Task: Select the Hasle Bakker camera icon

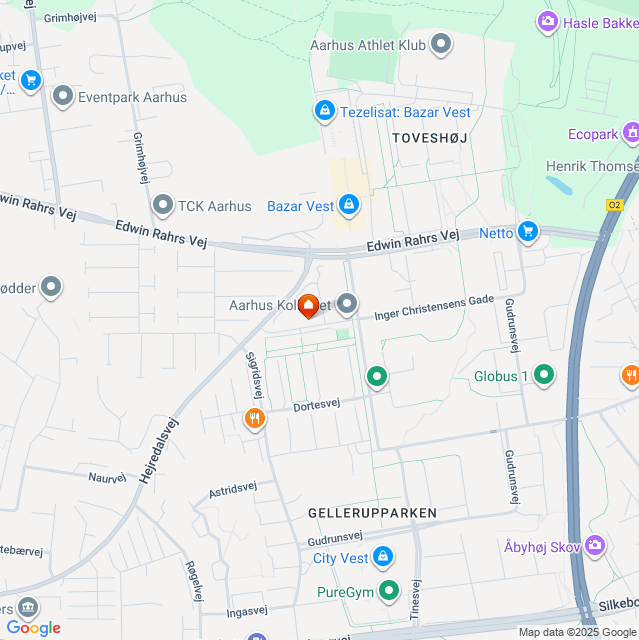Action: (x=547, y=21)
